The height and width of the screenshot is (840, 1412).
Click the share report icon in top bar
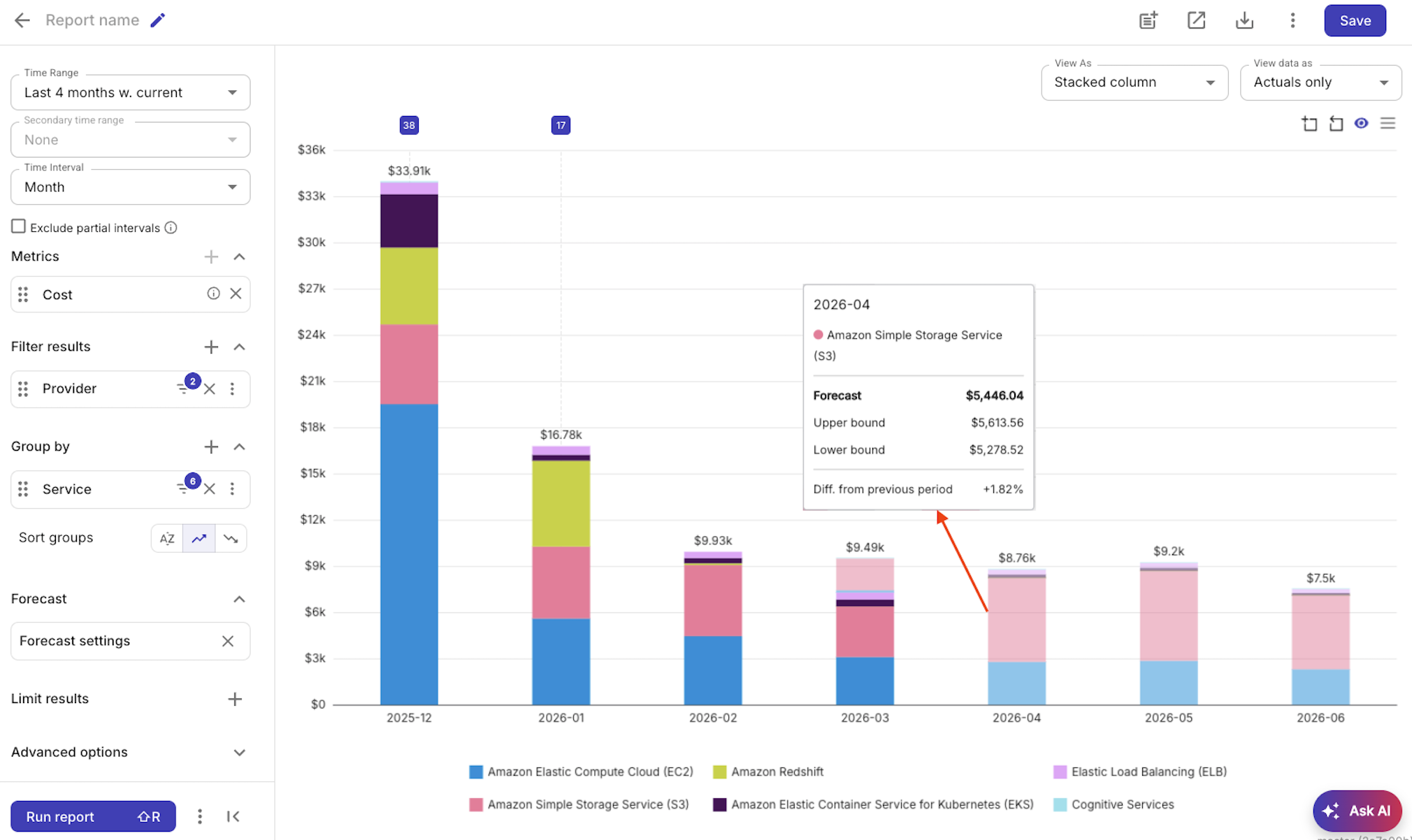(x=1197, y=20)
